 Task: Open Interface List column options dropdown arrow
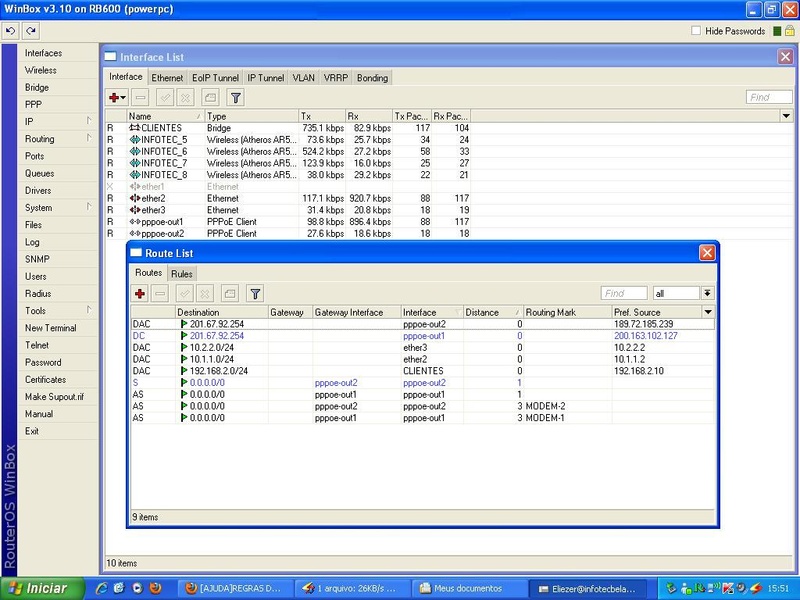(786, 116)
